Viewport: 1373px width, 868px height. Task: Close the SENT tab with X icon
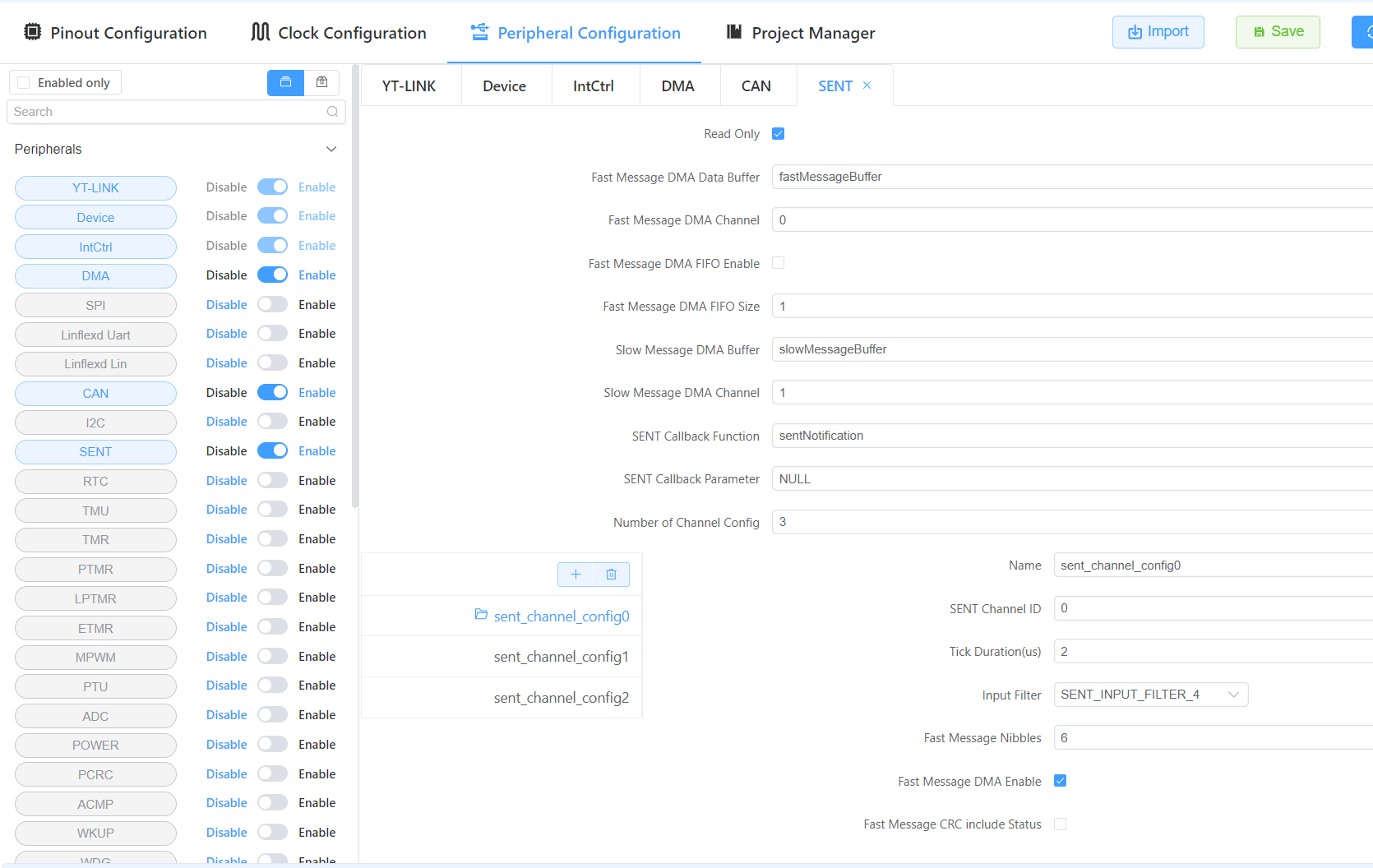(867, 85)
